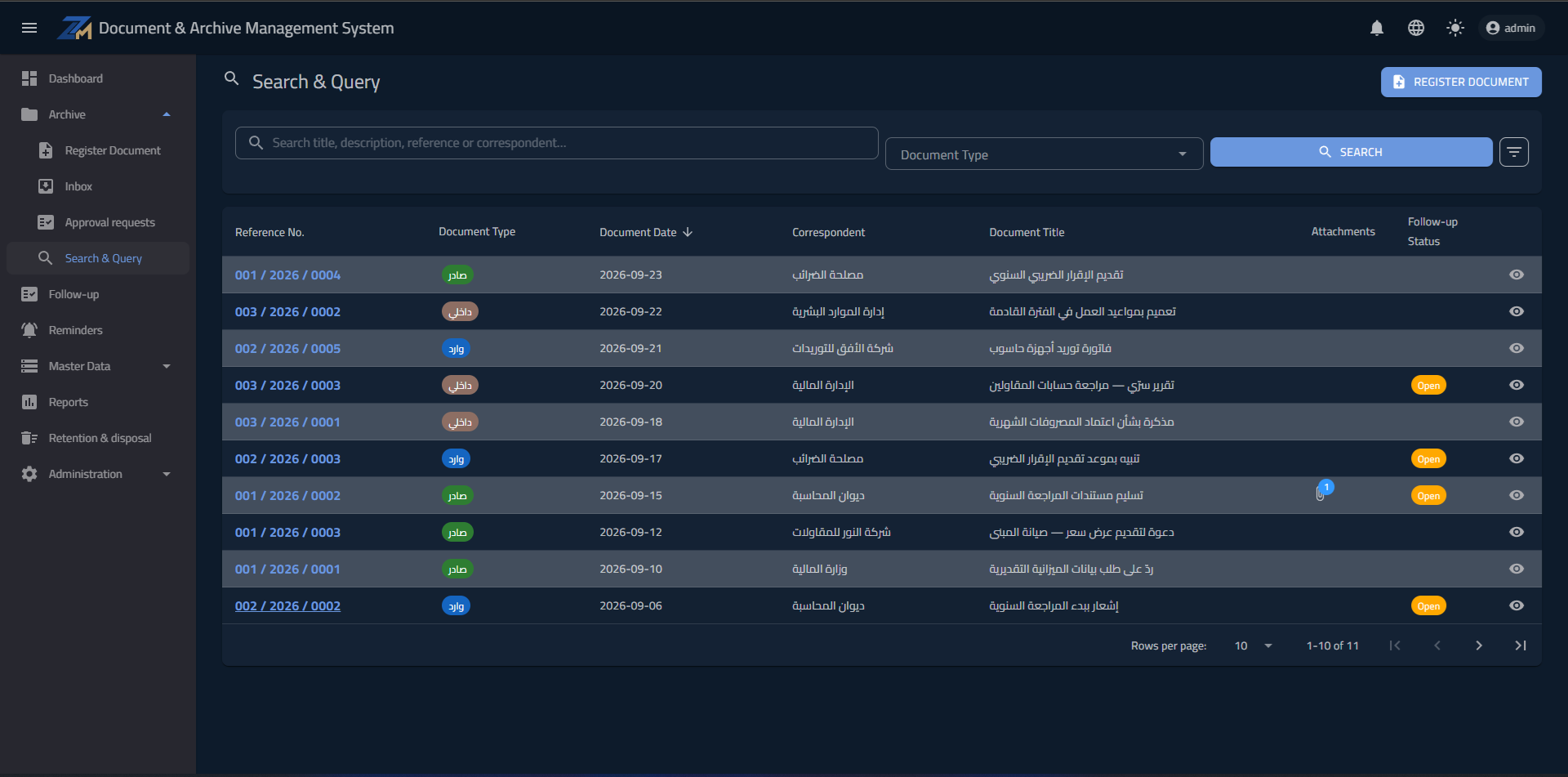Click the Reference No. column header

point(269,232)
